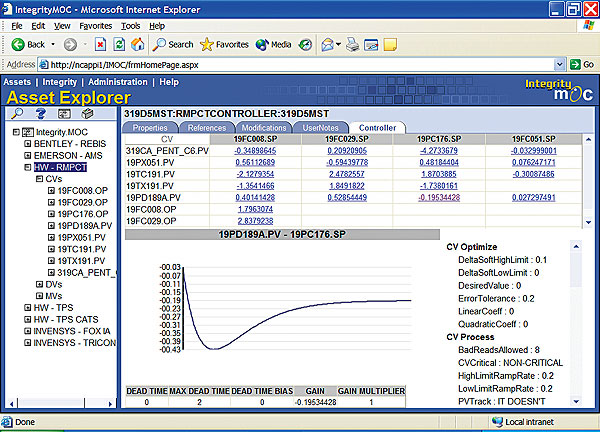Open Favorites star button

pos(224,45)
